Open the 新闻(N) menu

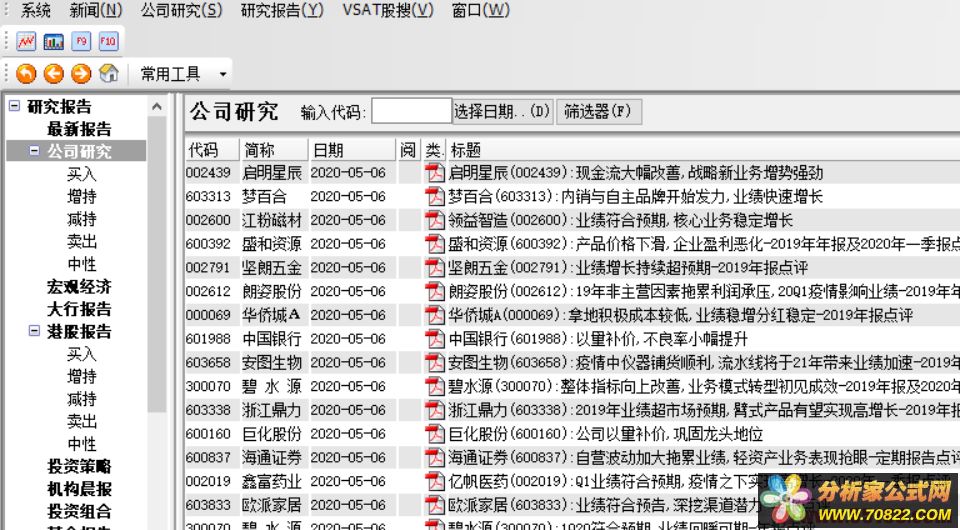point(96,10)
